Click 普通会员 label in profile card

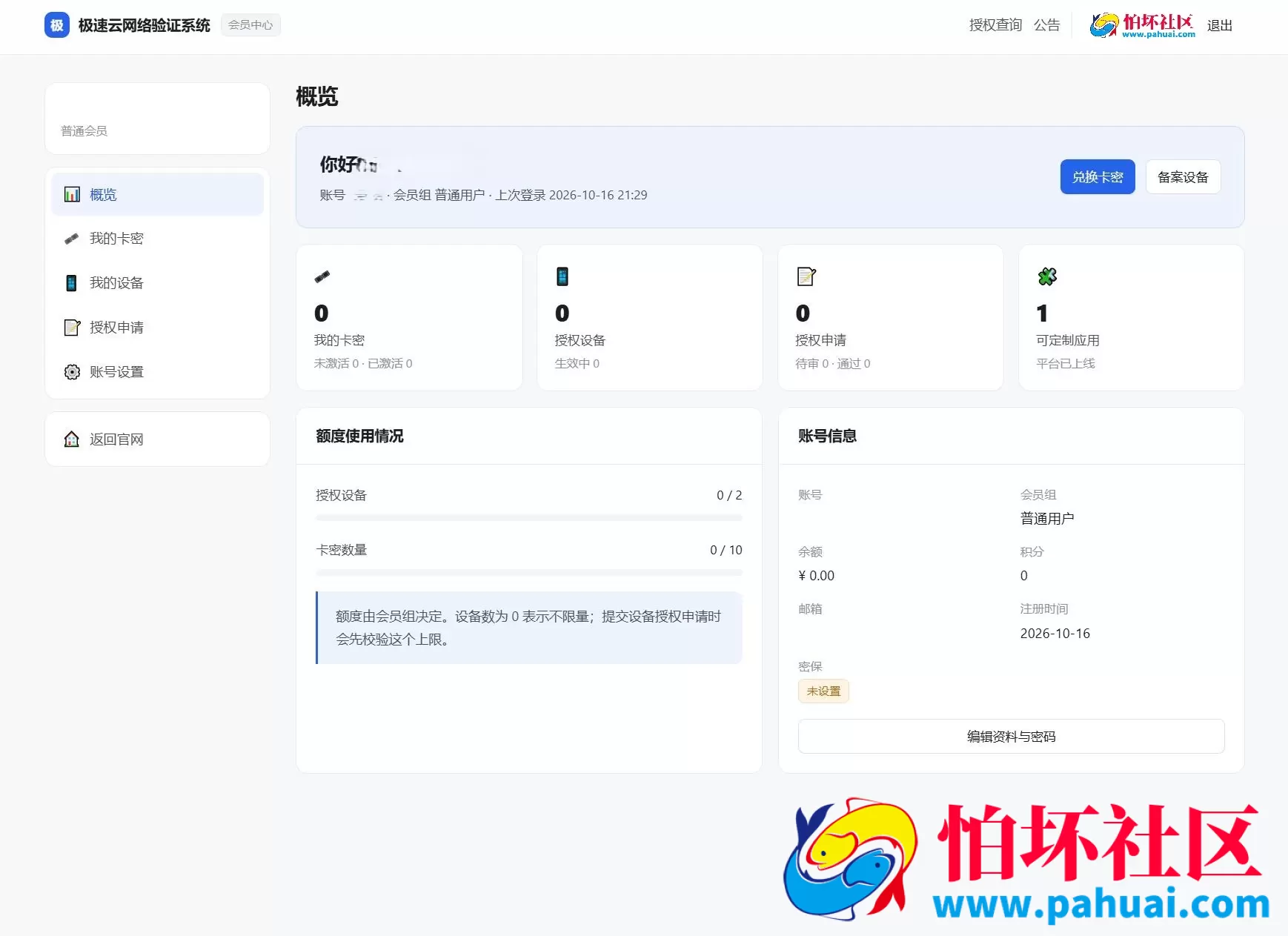click(x=84, y=131)
